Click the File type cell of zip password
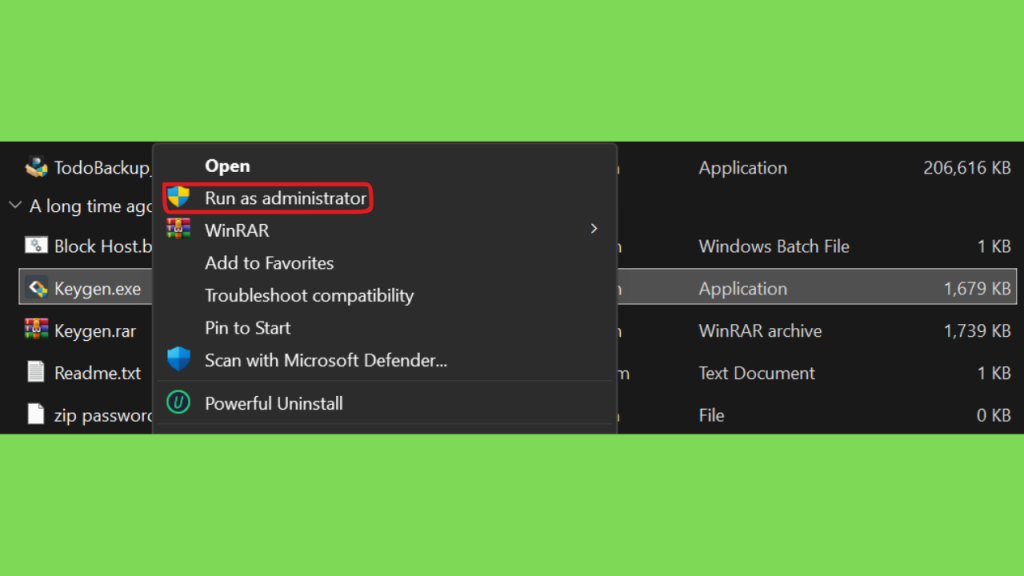Viewport: 1024px width, 576px height. tap(711, 415)
